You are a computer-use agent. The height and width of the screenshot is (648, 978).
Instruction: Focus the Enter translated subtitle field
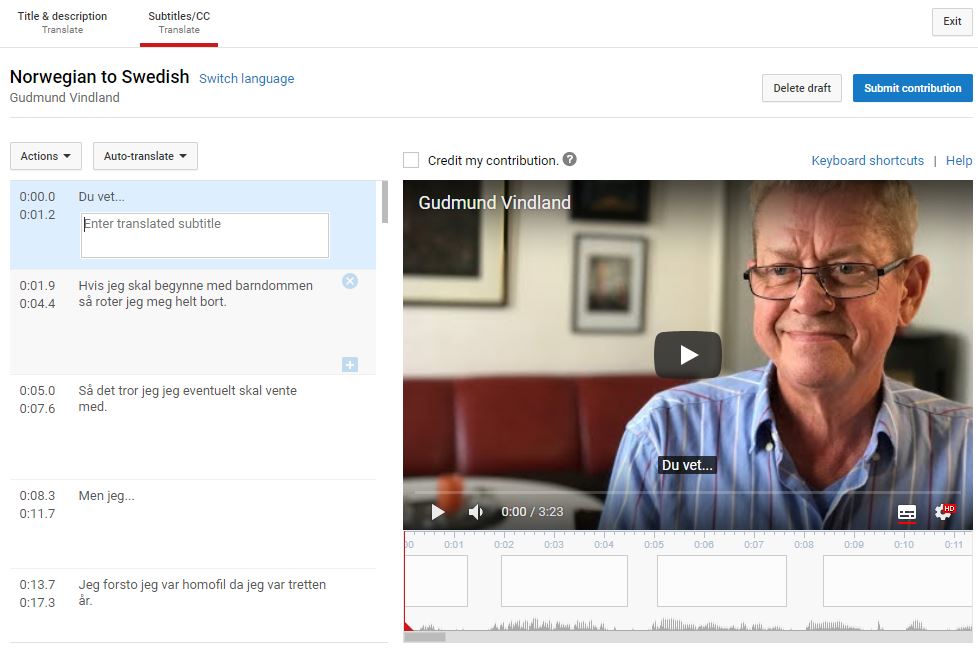[x=205, y=235]
